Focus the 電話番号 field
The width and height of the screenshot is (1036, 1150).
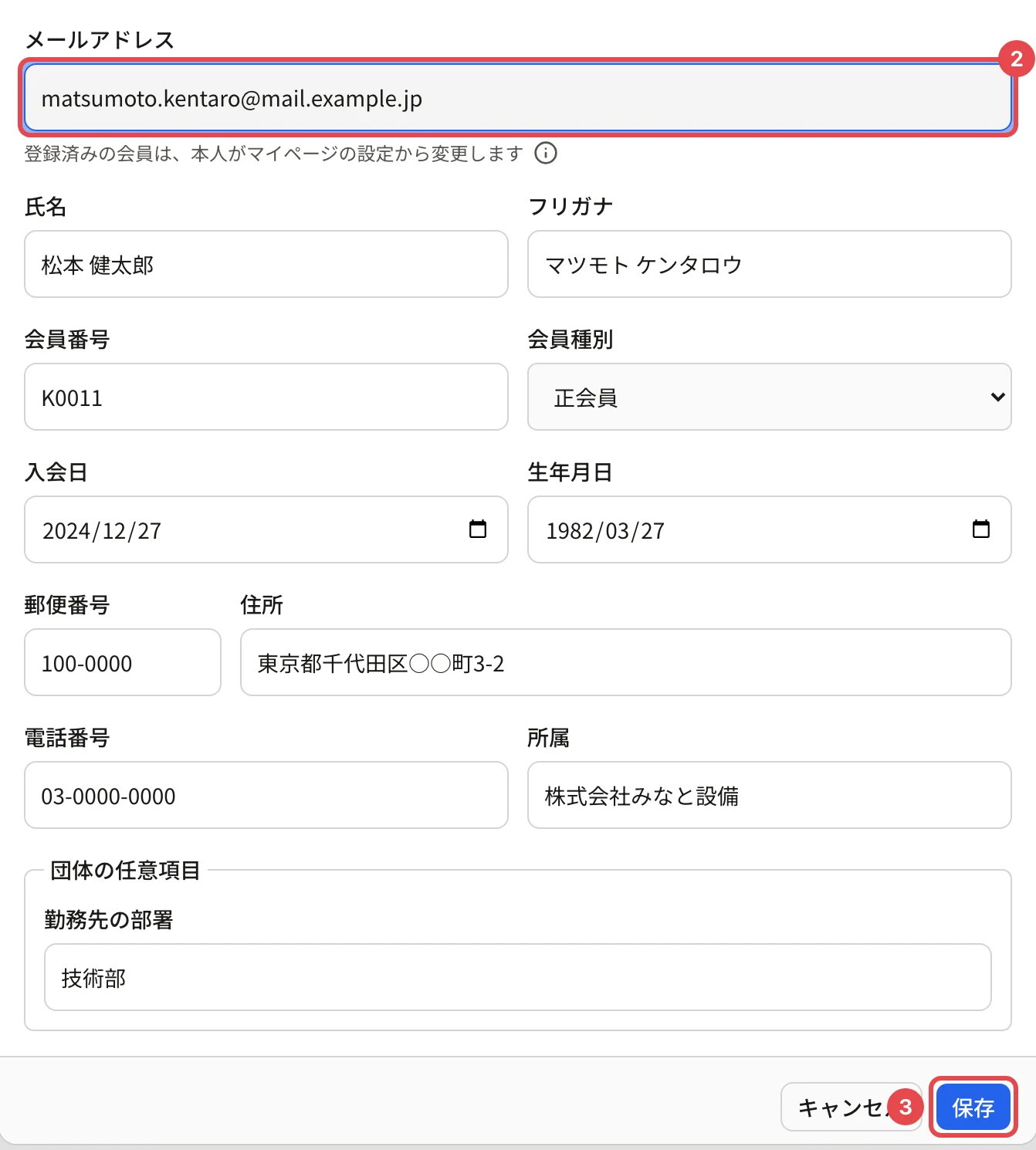pos(266,795)
